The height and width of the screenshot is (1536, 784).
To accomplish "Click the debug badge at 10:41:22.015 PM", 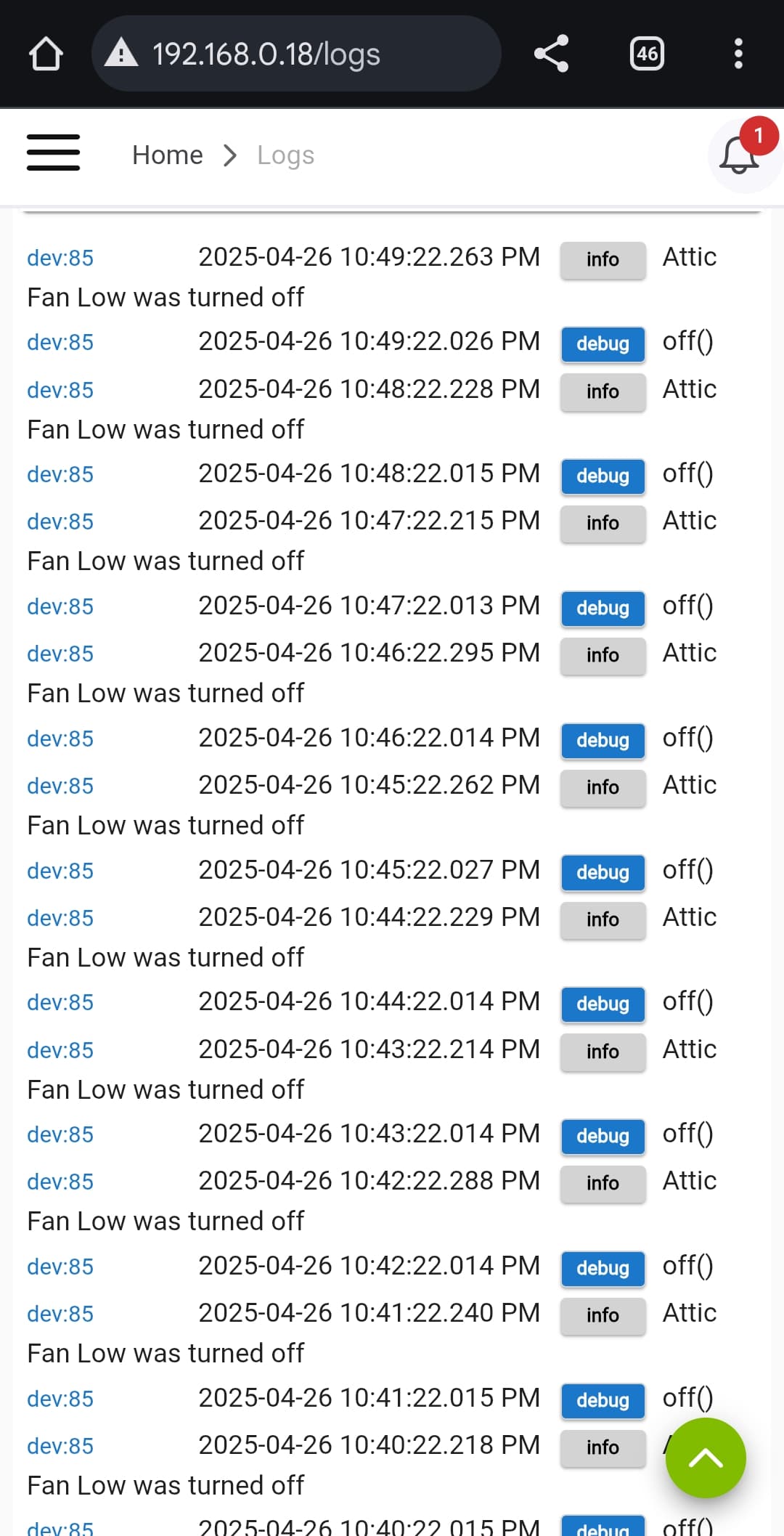I will 603,1400.
